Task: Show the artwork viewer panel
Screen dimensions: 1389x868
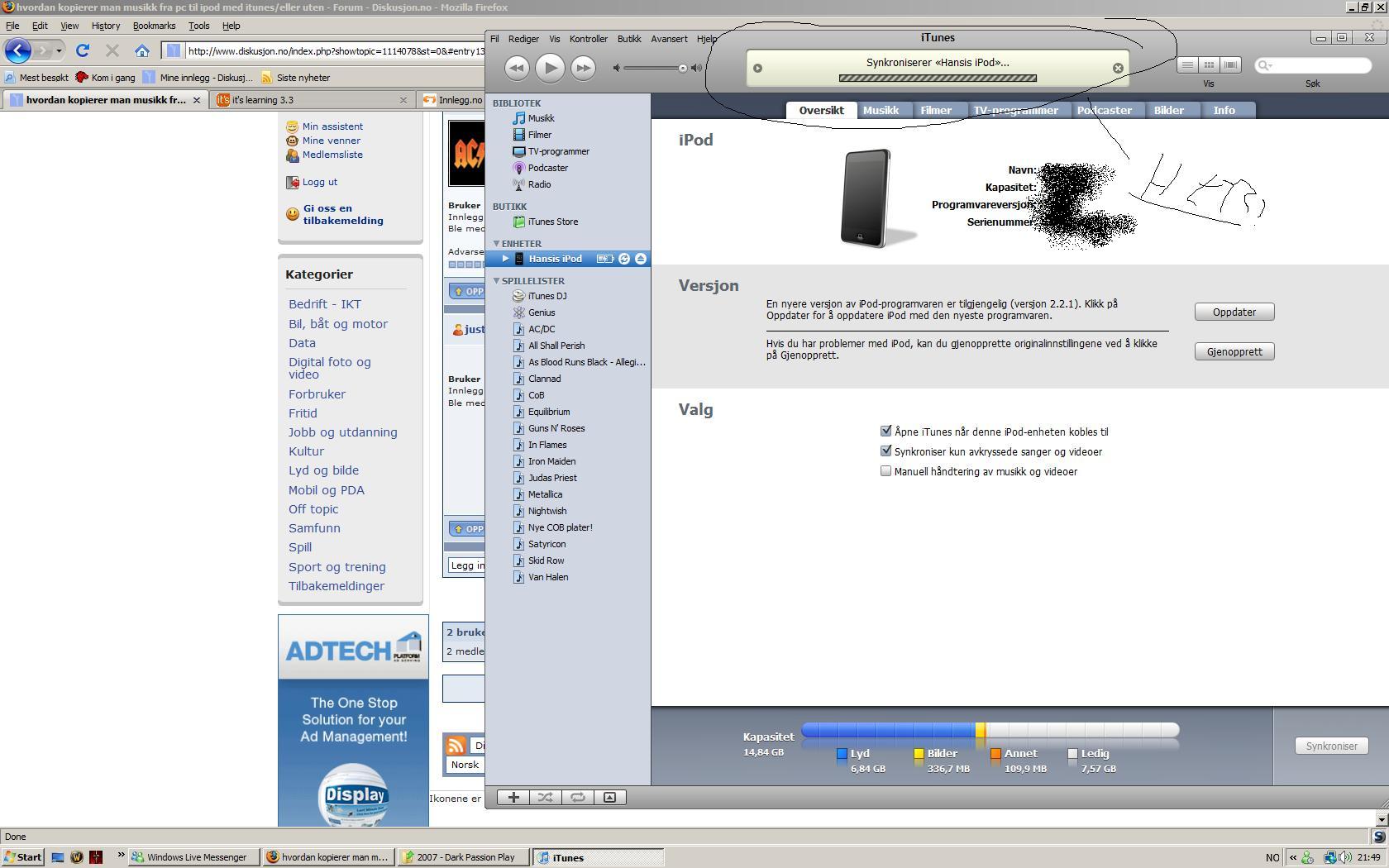Action: click(609, 797)
